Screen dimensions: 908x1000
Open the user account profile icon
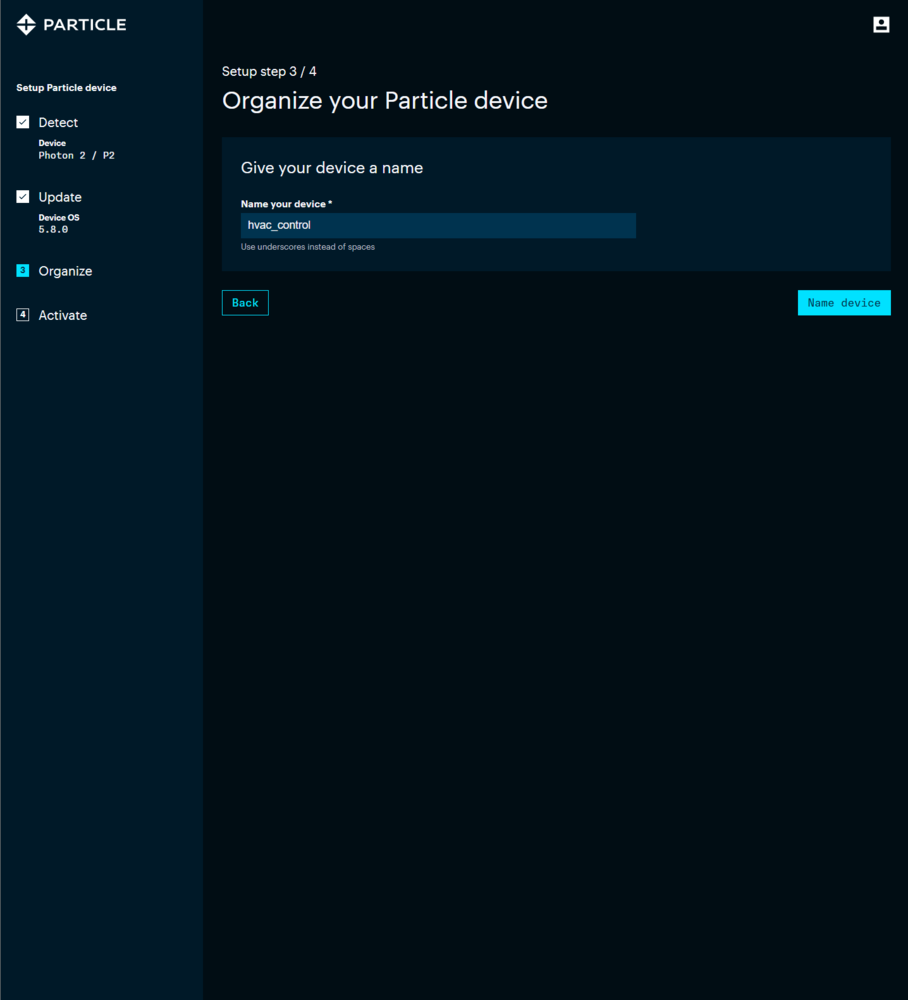881,24
